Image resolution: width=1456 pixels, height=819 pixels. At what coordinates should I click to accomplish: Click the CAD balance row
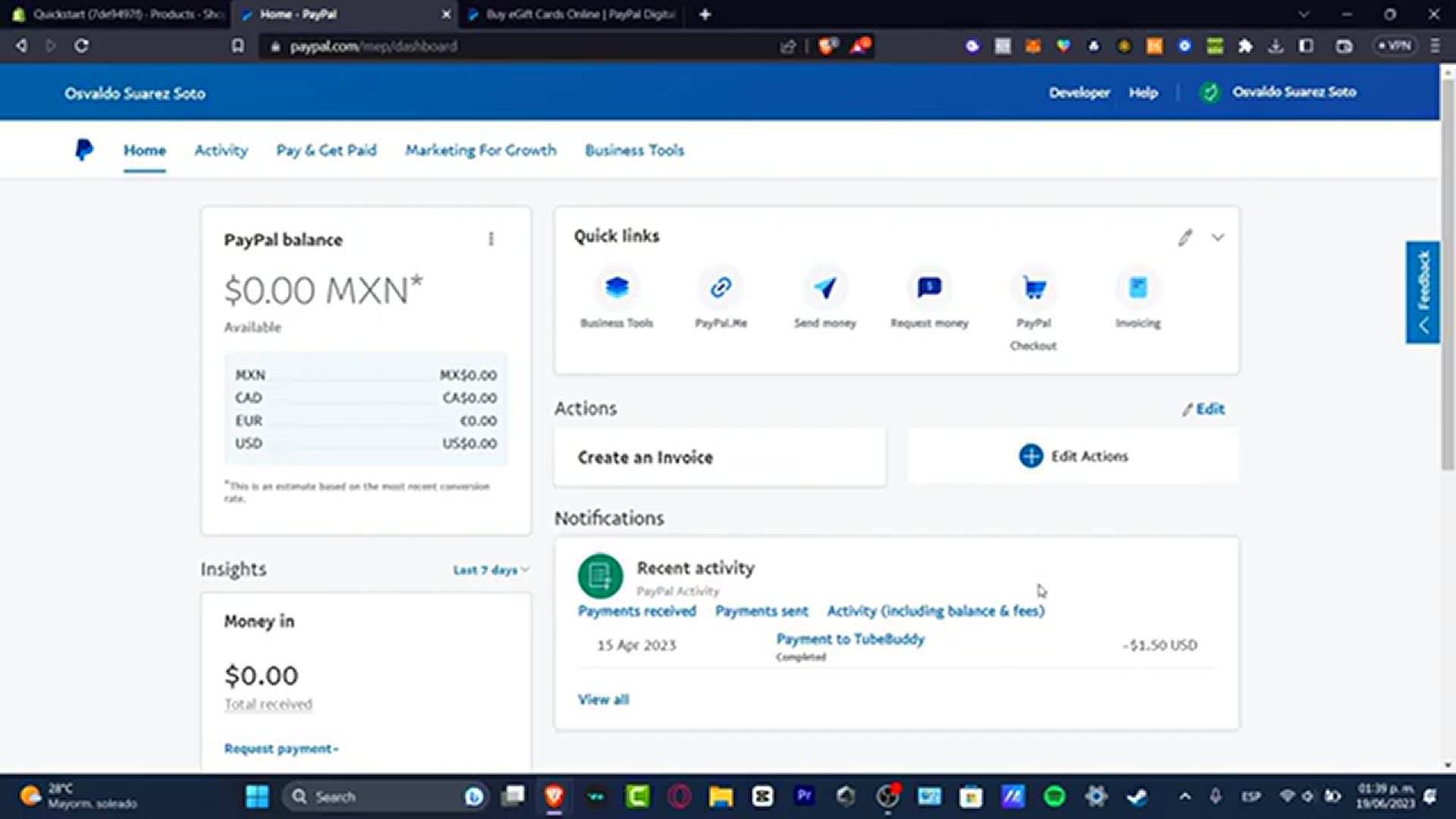click(x=366, y=398)
